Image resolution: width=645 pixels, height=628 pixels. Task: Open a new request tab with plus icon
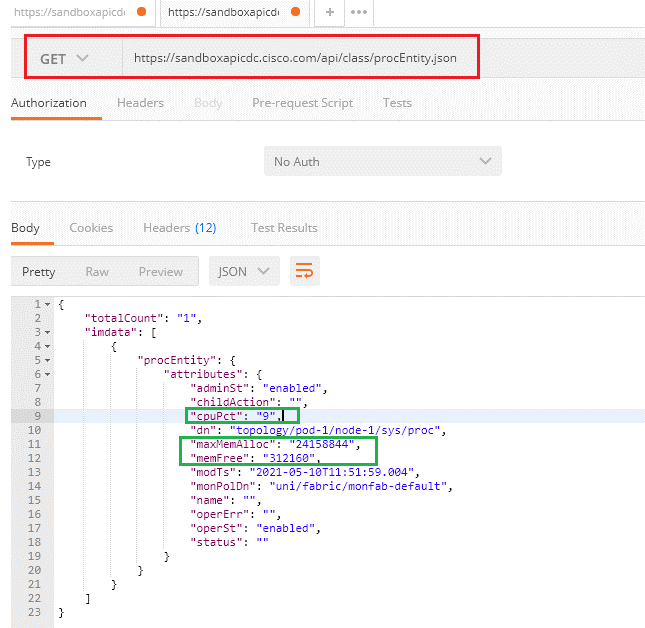coord(329,12)
